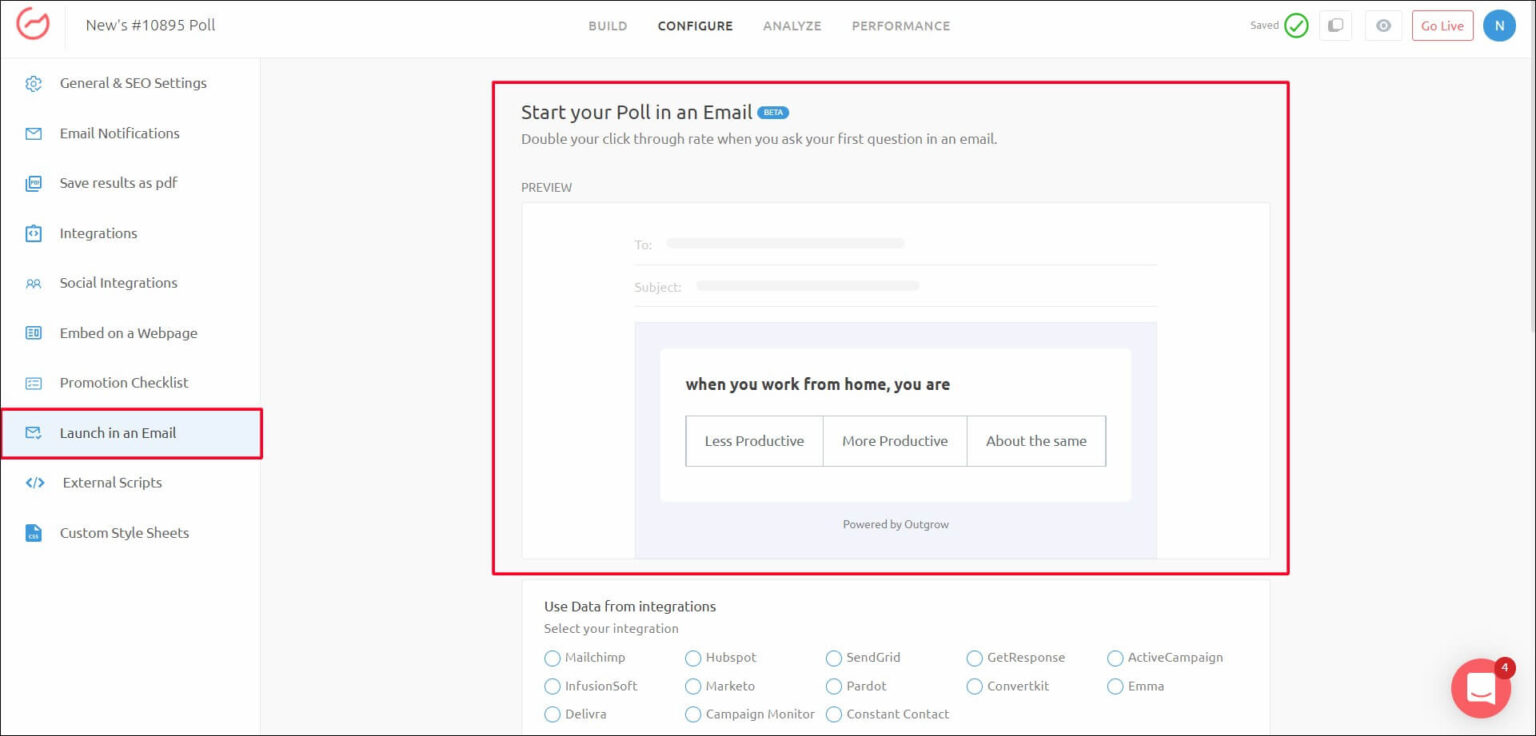Viewport: 1536px width, 736px height.
Task: Open Embed on a Webpage settings
Action: (128, 333)
